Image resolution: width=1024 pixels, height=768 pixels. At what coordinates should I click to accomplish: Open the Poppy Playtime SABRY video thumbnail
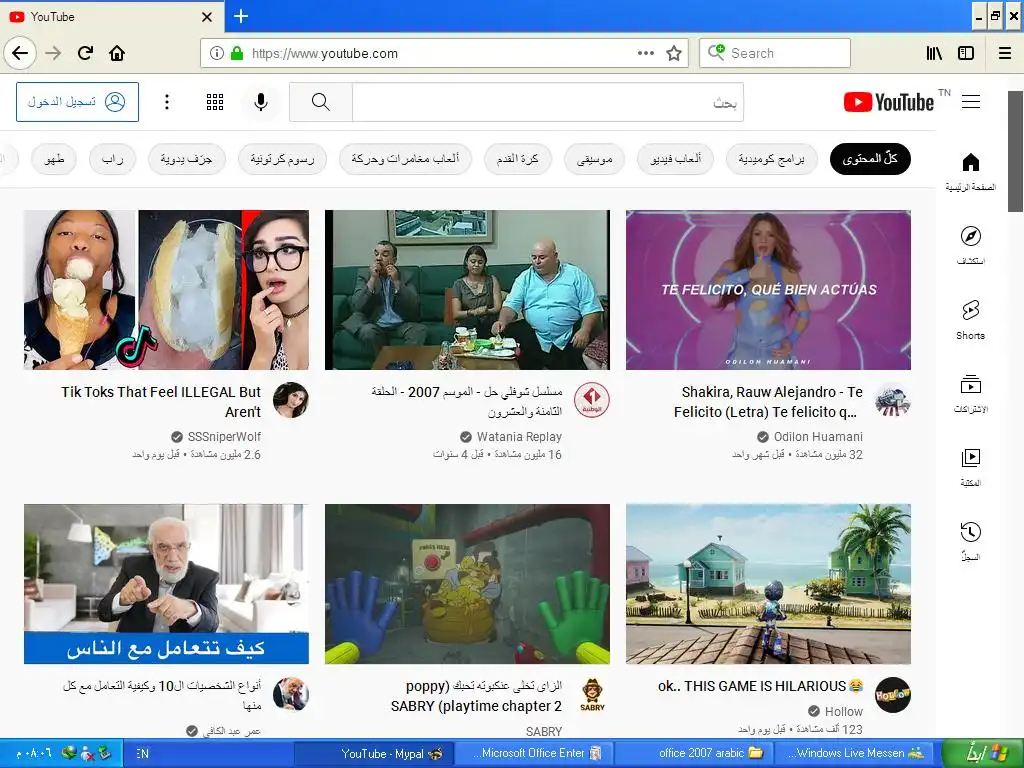(468, 584)
